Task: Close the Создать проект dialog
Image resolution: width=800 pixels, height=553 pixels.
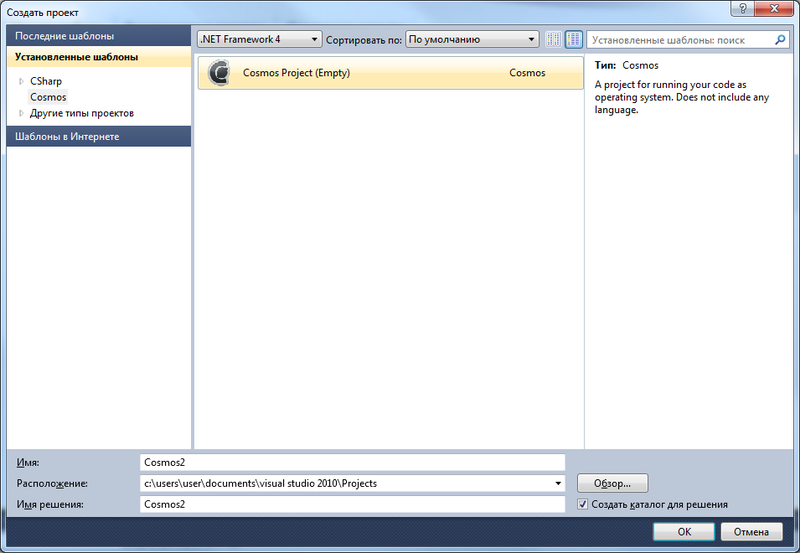Action: (x=774, y=8)
